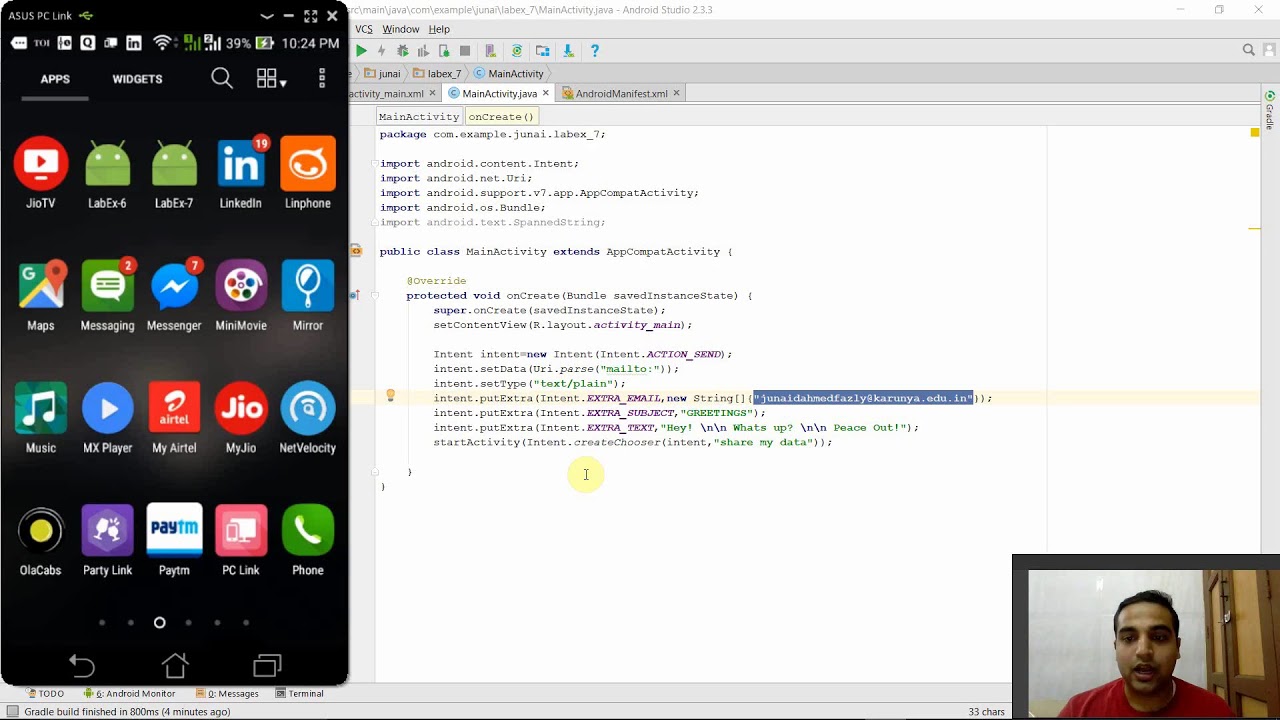Tap the phone Recent apps button
This screenshot has height=720, width=1280.
tap(267, 666)
